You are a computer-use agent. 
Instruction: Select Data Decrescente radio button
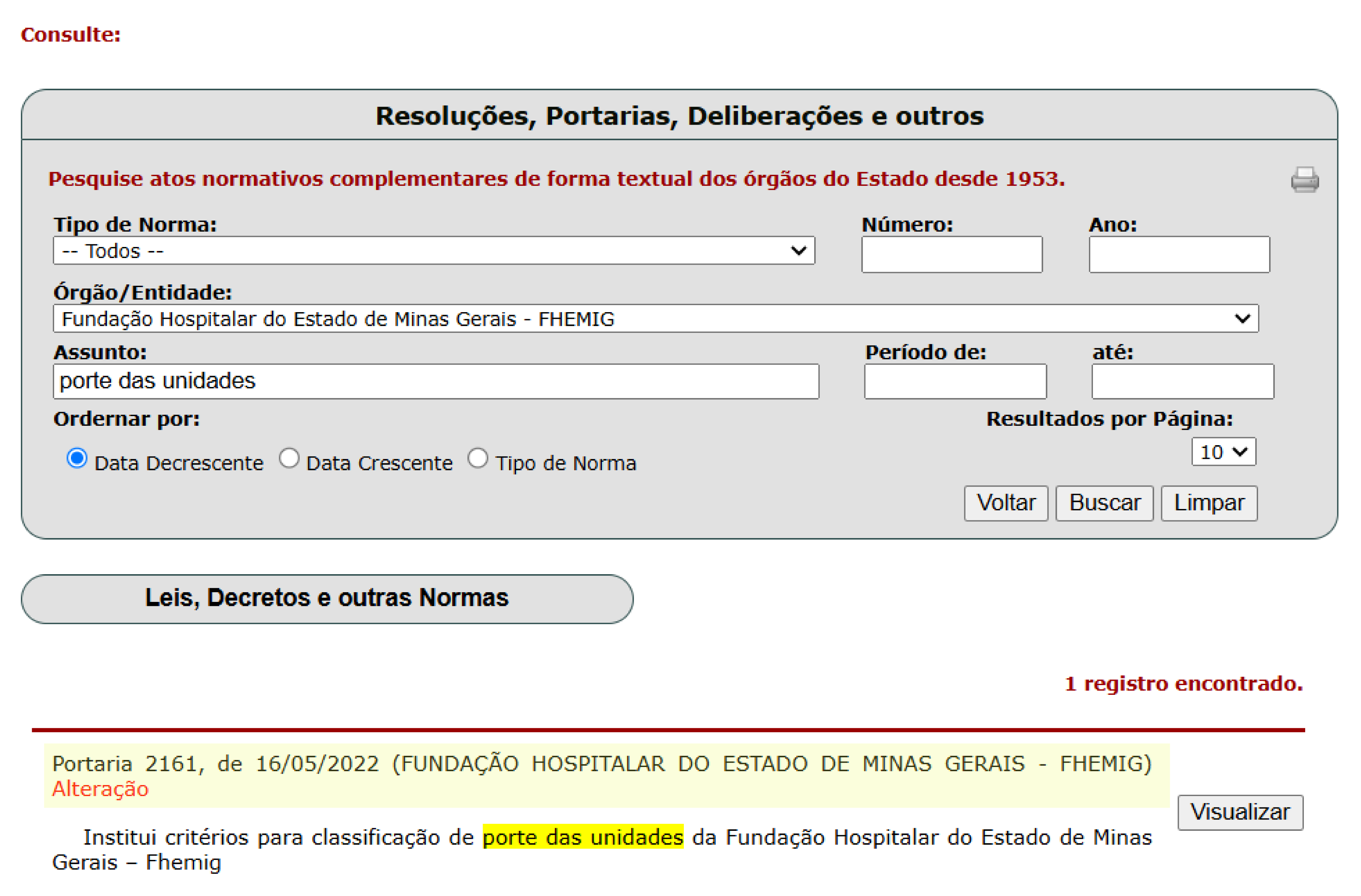click(77, 459)
